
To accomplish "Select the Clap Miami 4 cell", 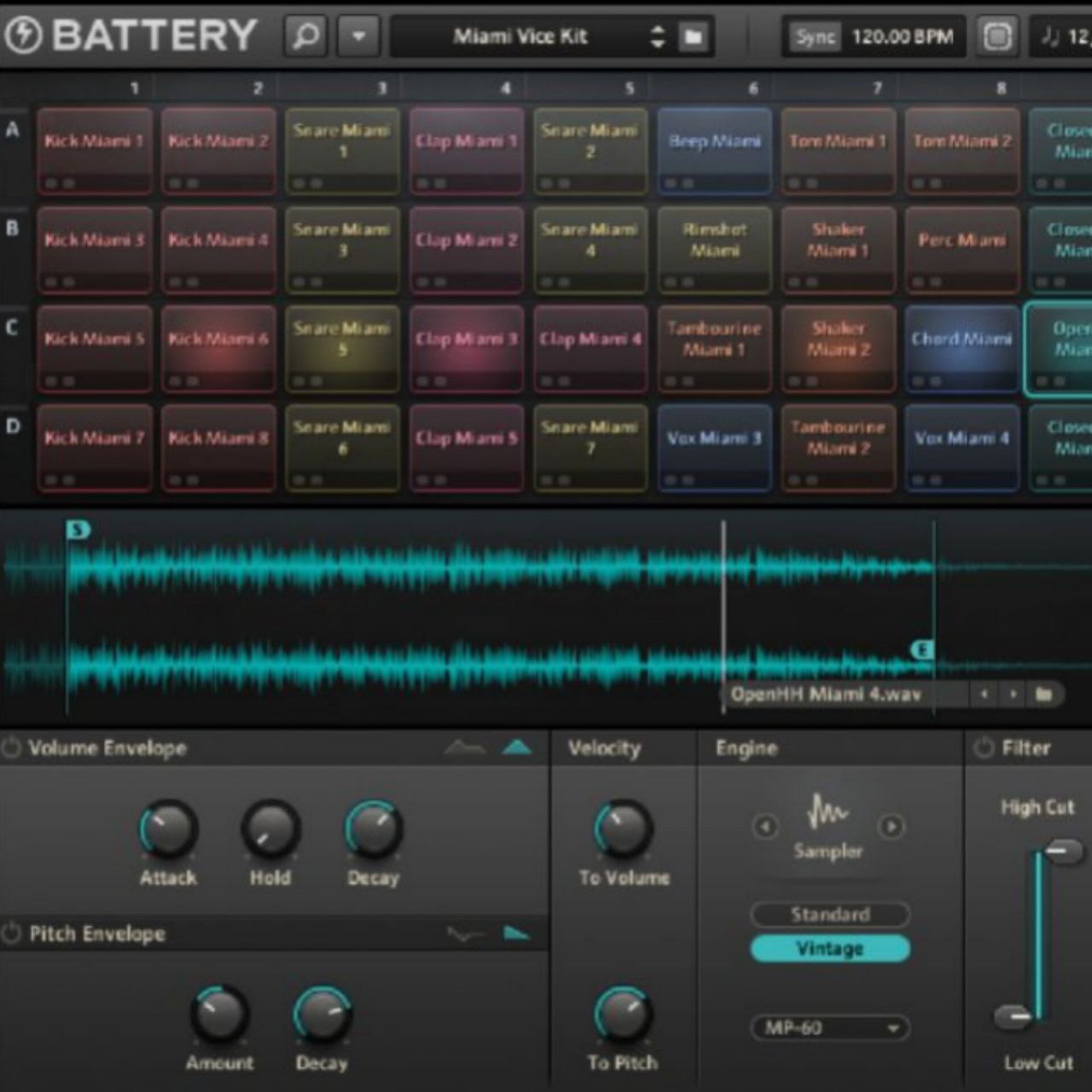I will (590, 349).
